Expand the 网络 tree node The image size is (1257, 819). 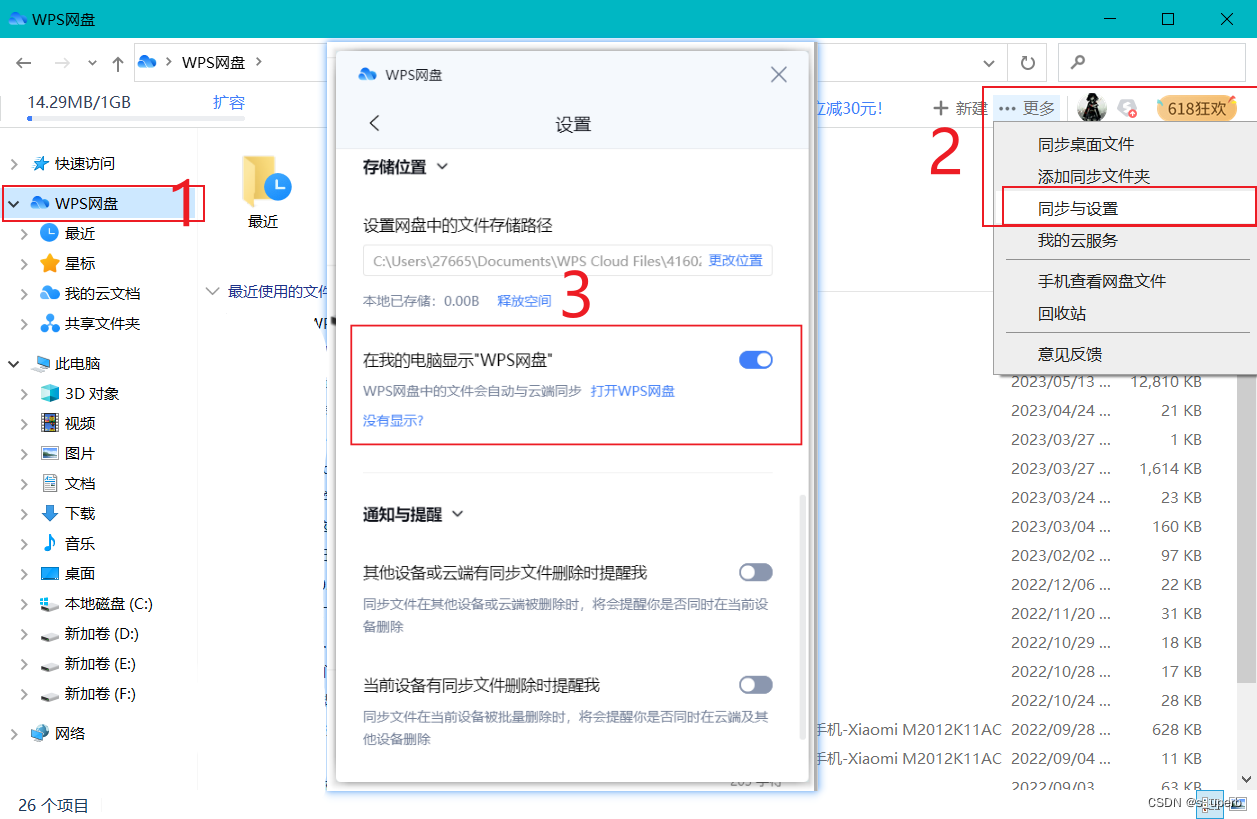[13, 734]
